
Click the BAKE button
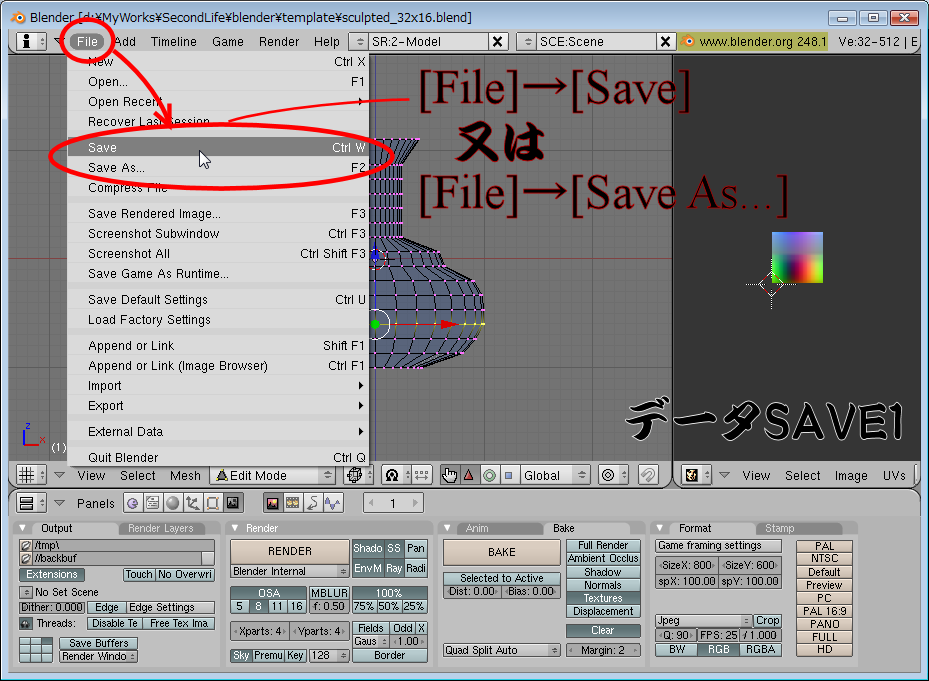[502, 552]
